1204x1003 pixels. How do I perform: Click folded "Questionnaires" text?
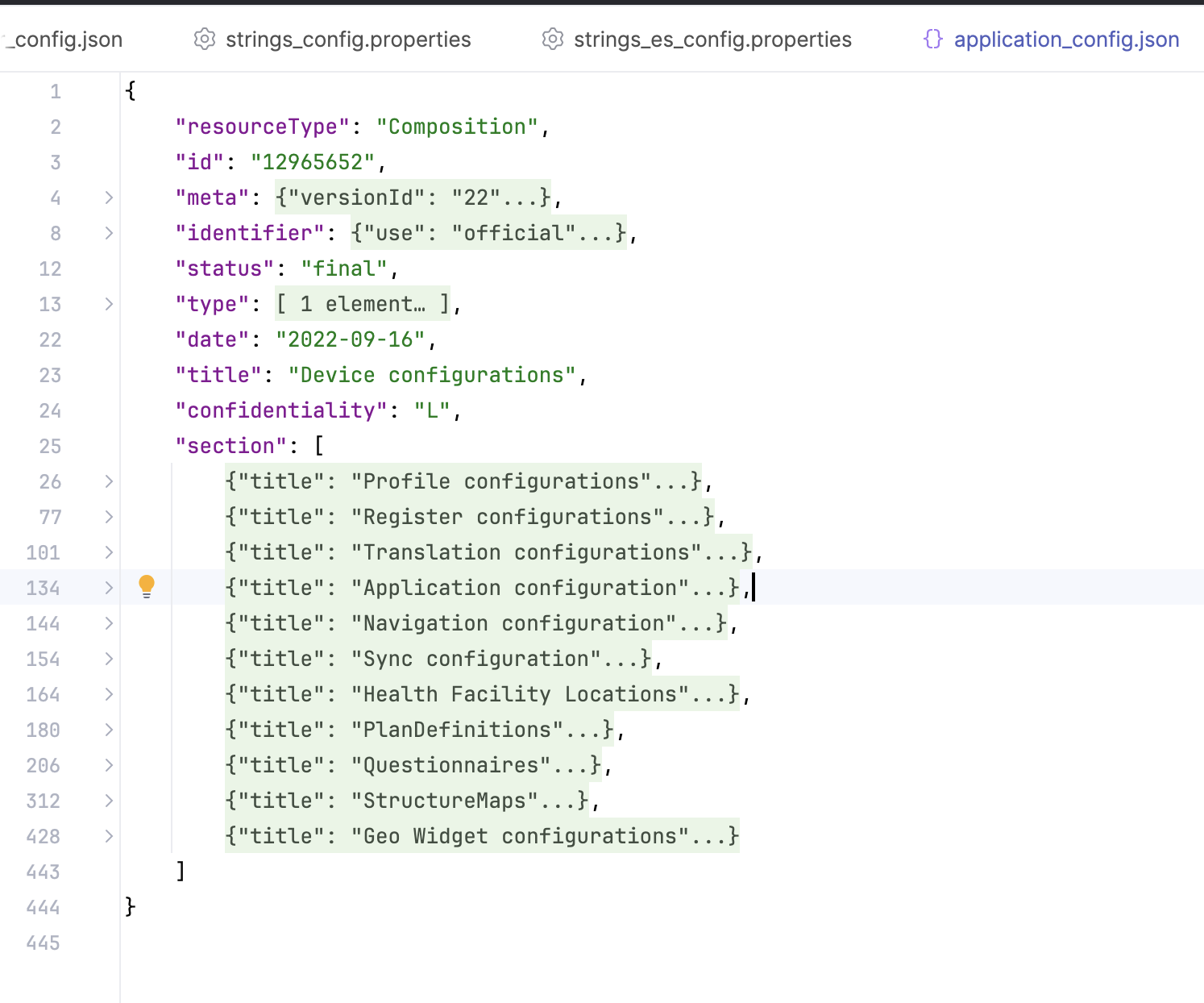click(413, 765)
